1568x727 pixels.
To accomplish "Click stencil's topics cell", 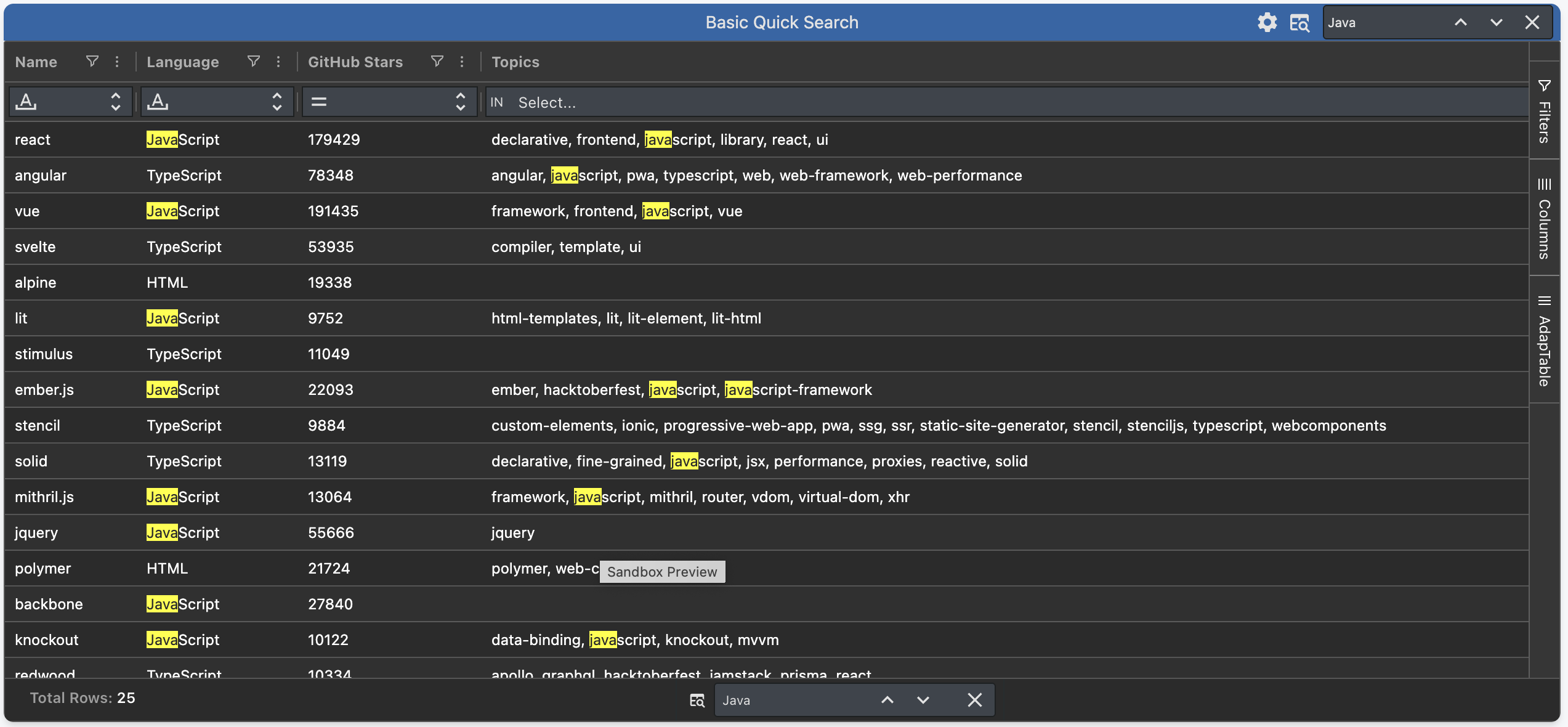I will coord(1005,426).
